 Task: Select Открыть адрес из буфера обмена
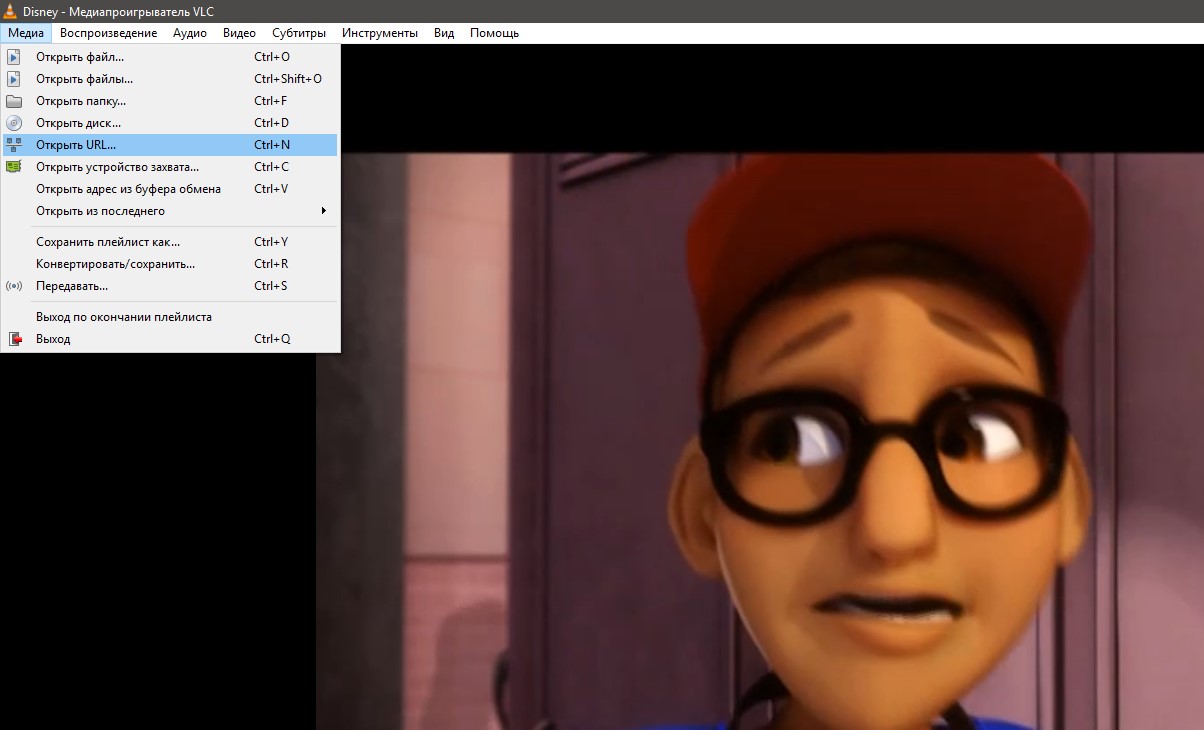point(128,189)
